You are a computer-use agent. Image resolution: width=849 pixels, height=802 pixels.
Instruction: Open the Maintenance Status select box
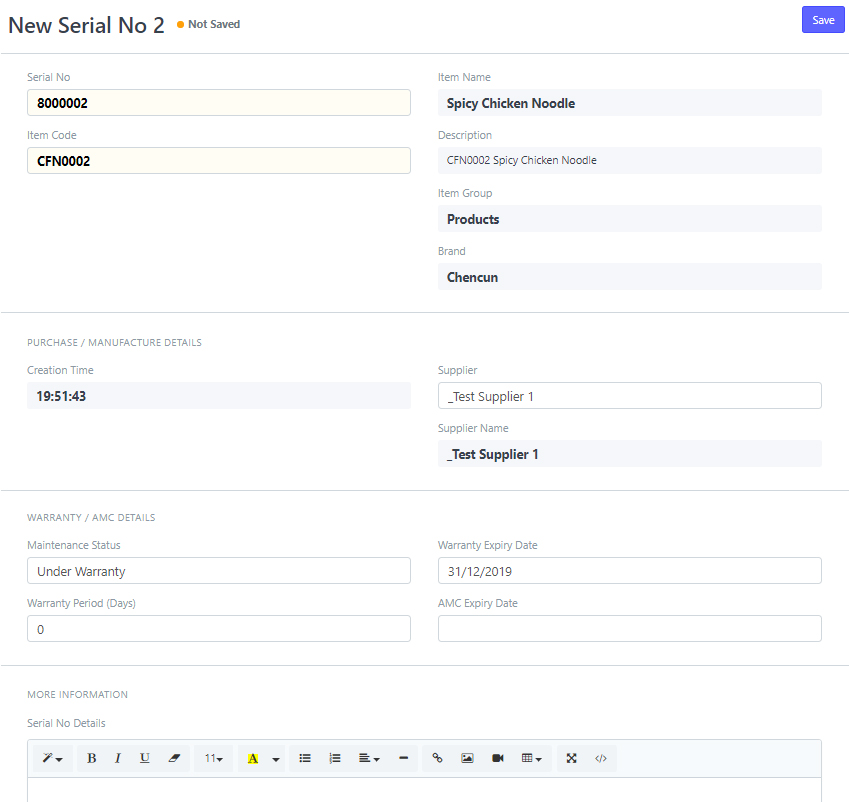(219, 571)
